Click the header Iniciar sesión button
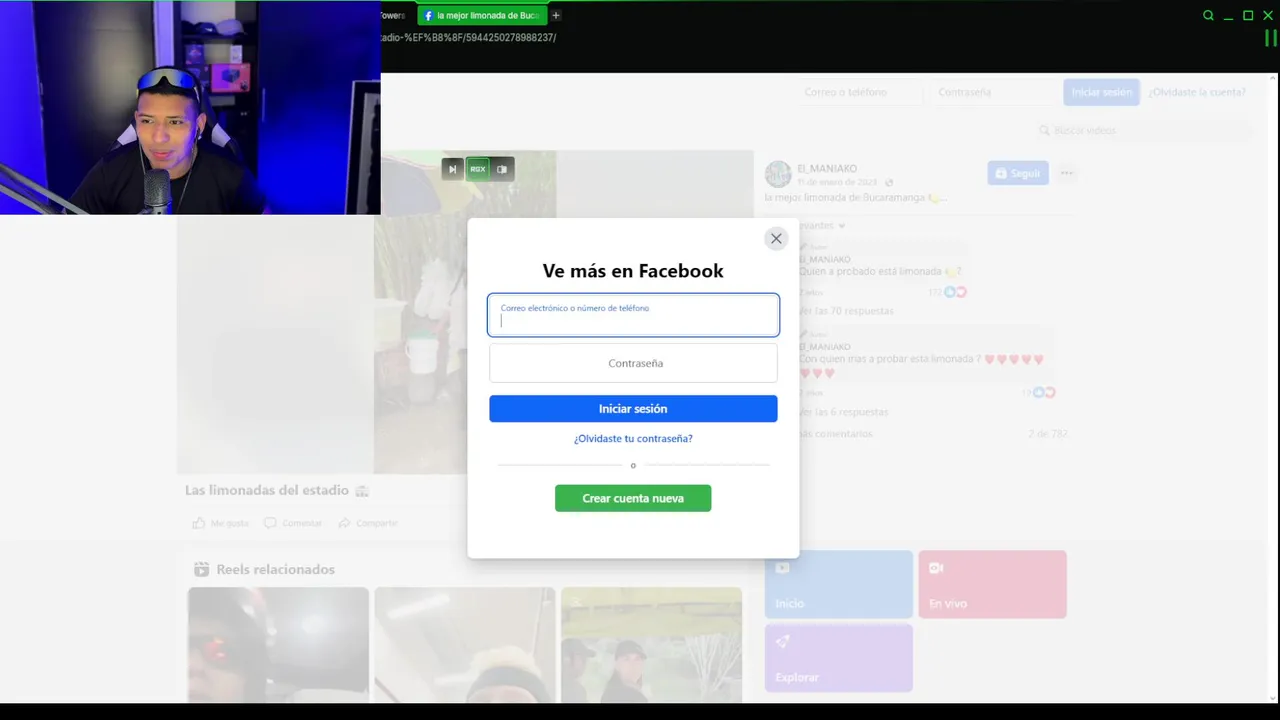 (1101, 92)
